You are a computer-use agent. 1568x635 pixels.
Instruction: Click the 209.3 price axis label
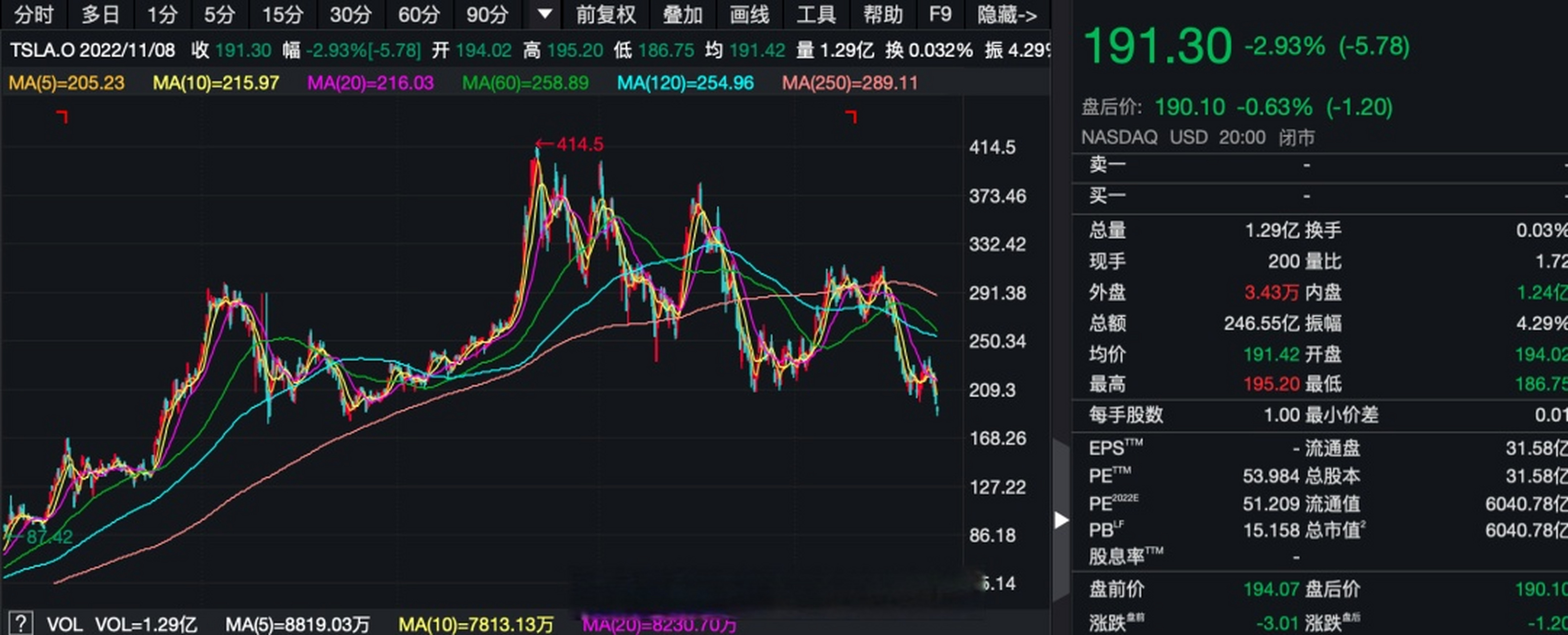[x=992, y=390]
